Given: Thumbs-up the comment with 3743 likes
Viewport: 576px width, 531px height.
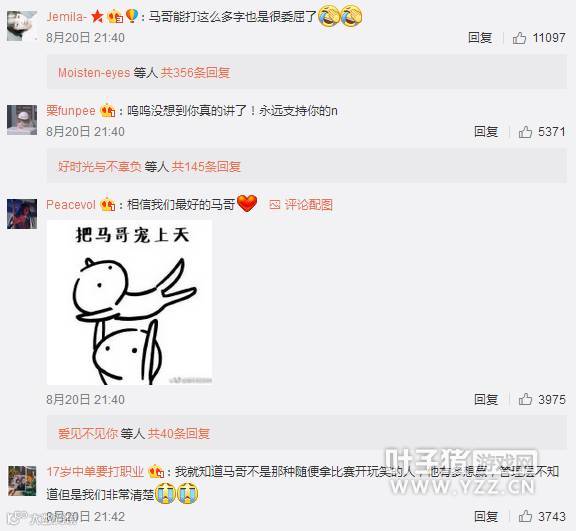Looking at the screenshot, I should [x=525, y=516].
